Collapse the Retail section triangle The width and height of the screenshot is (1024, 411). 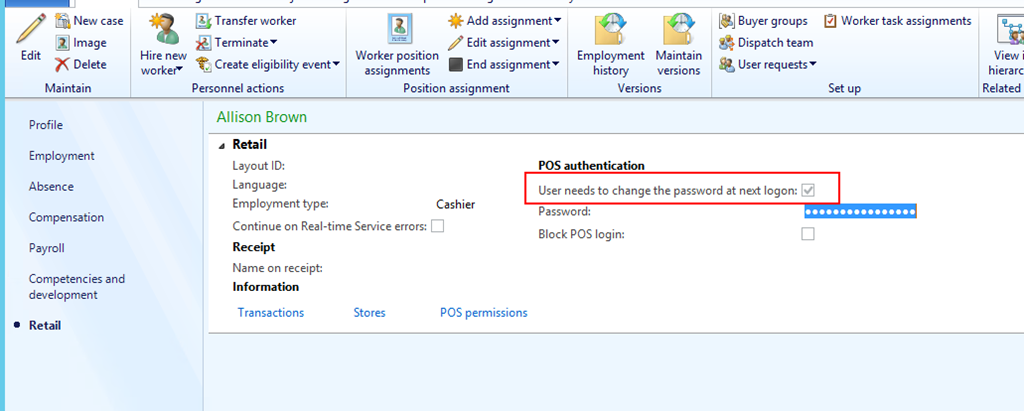pyautogui.click(x=222, y=145)
